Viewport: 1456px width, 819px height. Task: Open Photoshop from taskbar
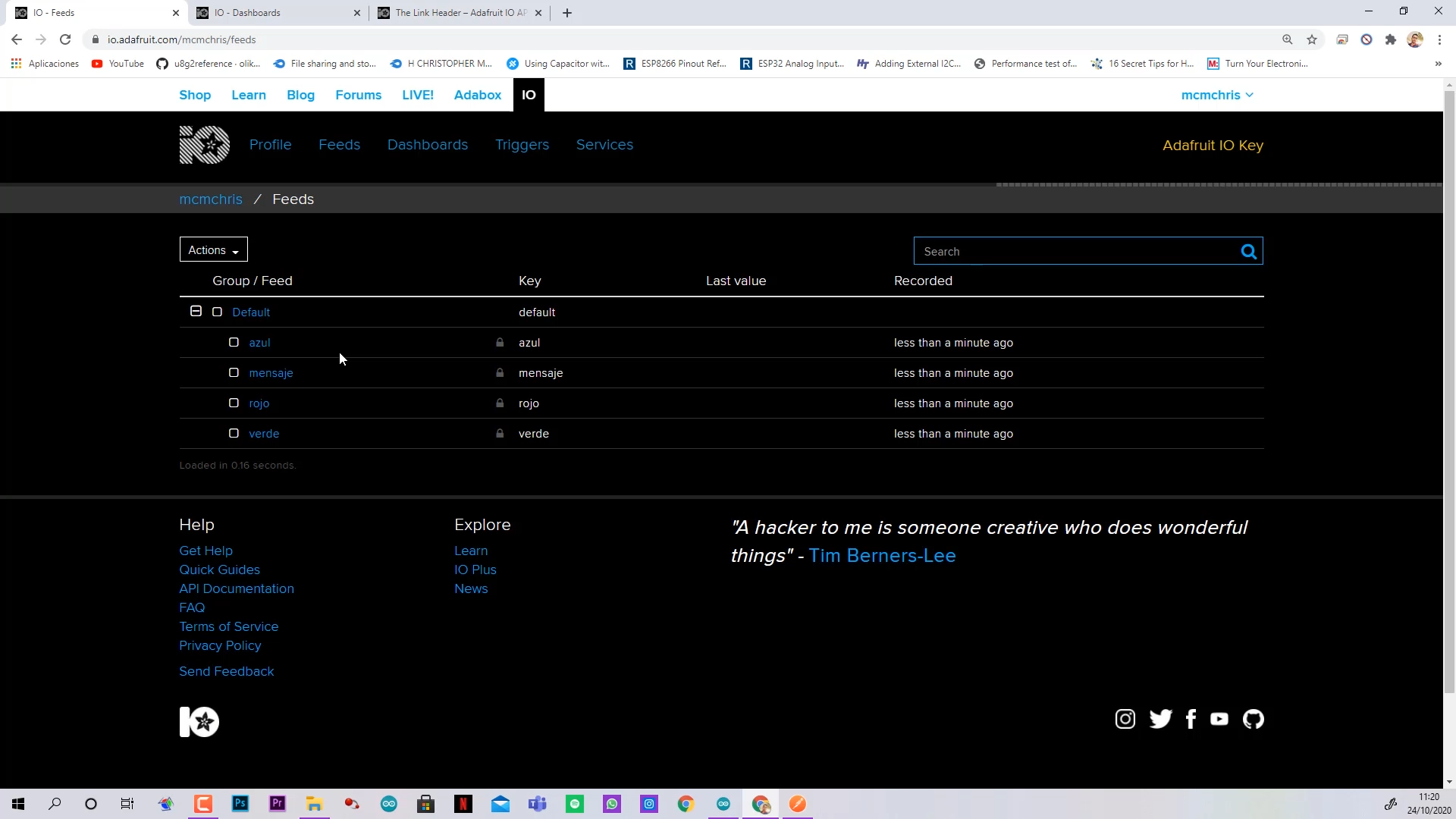point(240,804)
